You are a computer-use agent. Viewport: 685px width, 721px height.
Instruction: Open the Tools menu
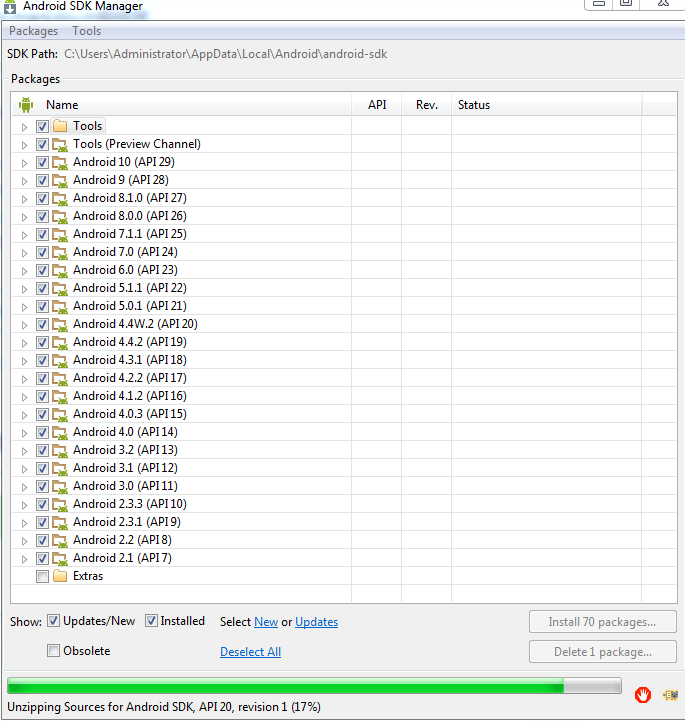(x=86, y=31)
